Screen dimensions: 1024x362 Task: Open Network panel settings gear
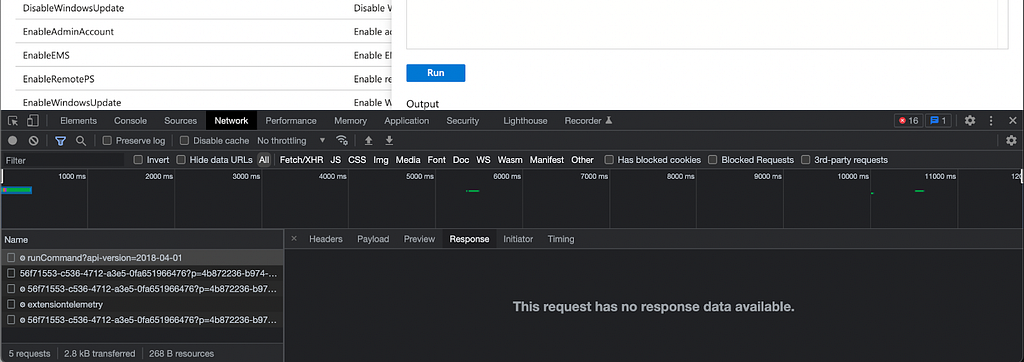pos(1012,140)
